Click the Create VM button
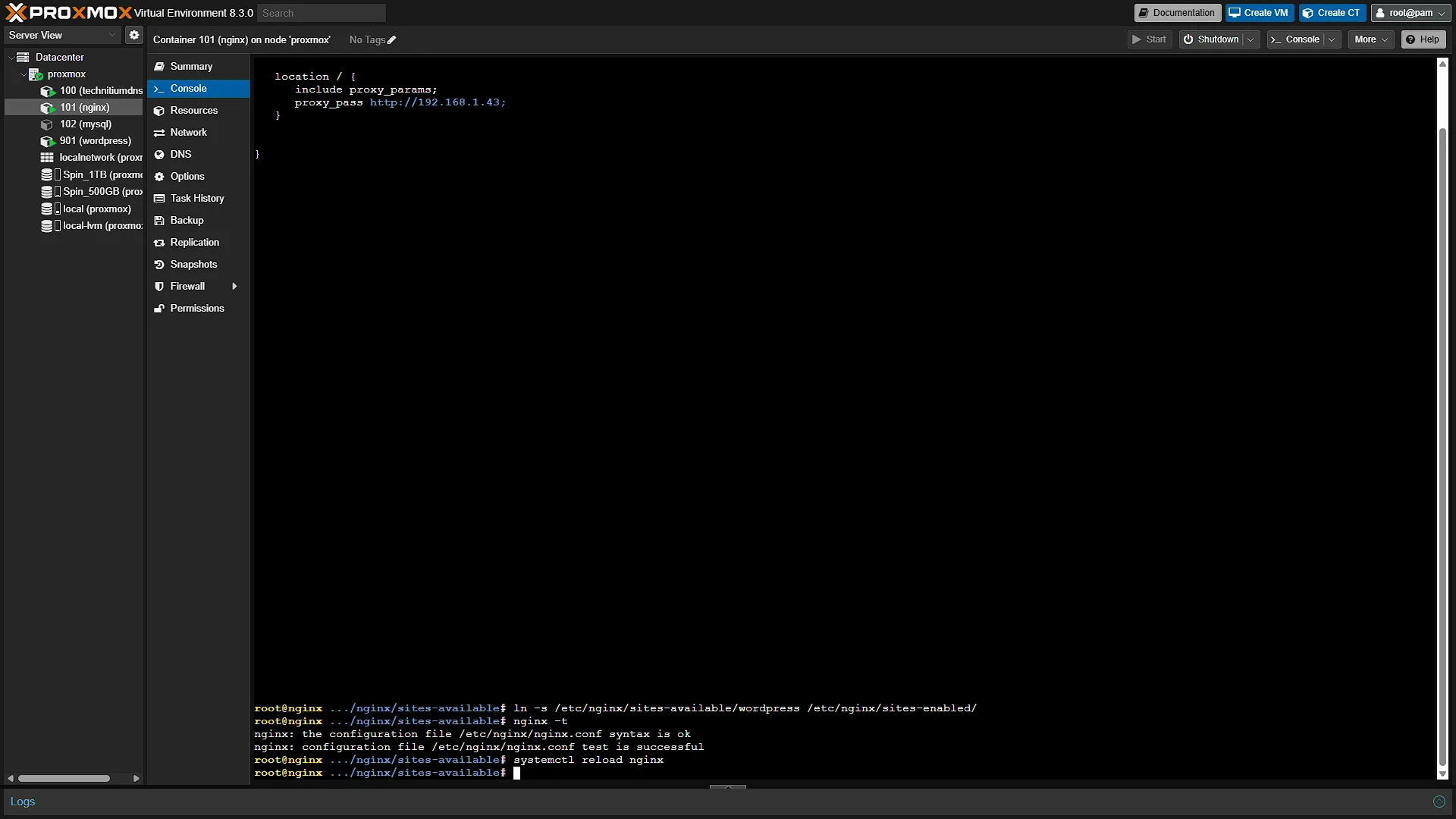Viewport: 1456px width, 819px height. coord(1259,13)
